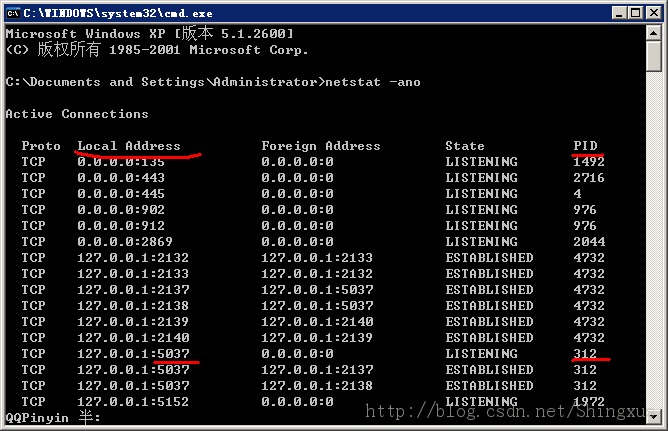This screenshot has width=668, height=431.
Task: Click foreign address 127.0.0.1:2140
Action: point(317,322)
